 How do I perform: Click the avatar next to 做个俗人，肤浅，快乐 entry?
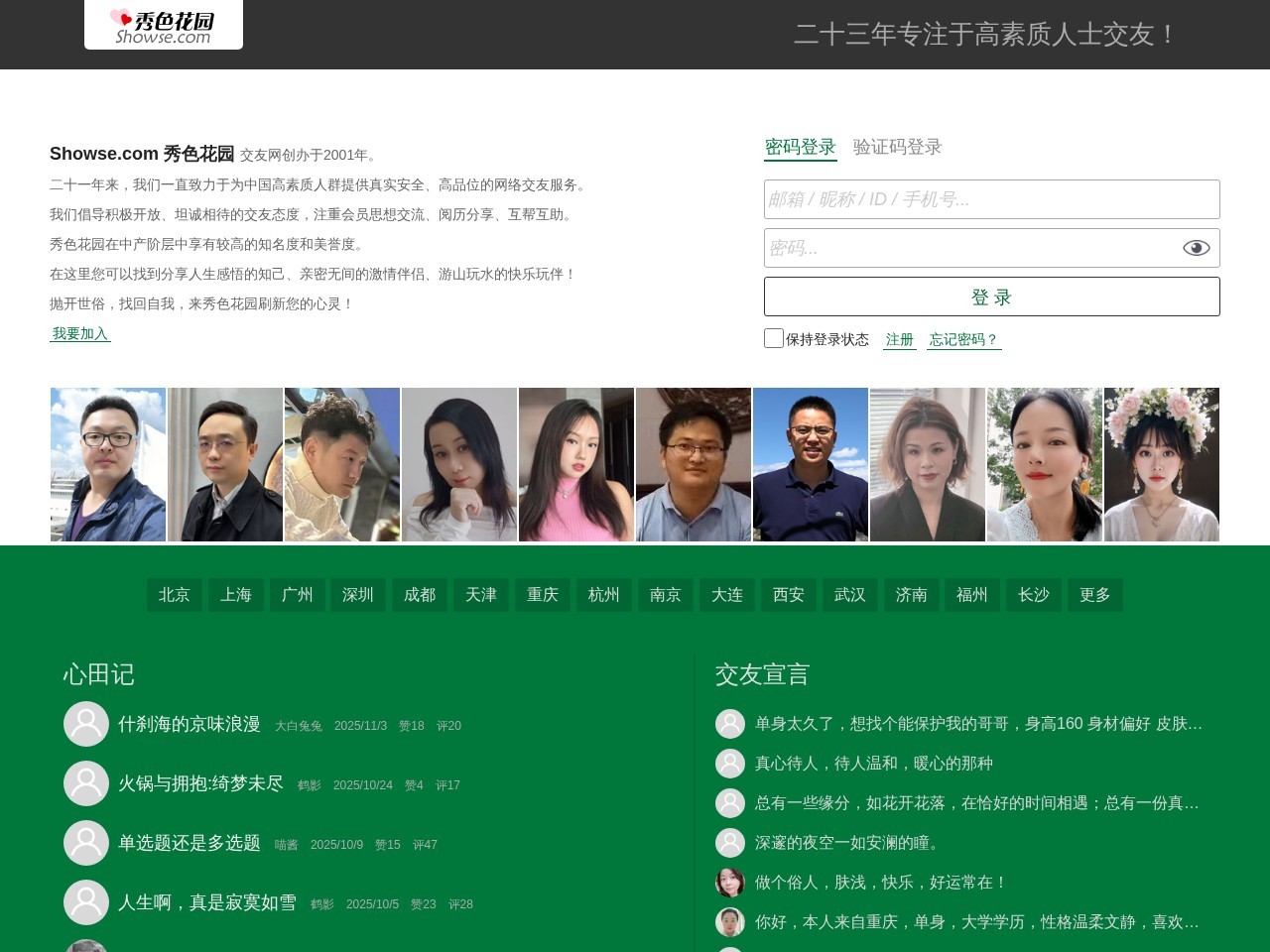[x=730, y=883]
